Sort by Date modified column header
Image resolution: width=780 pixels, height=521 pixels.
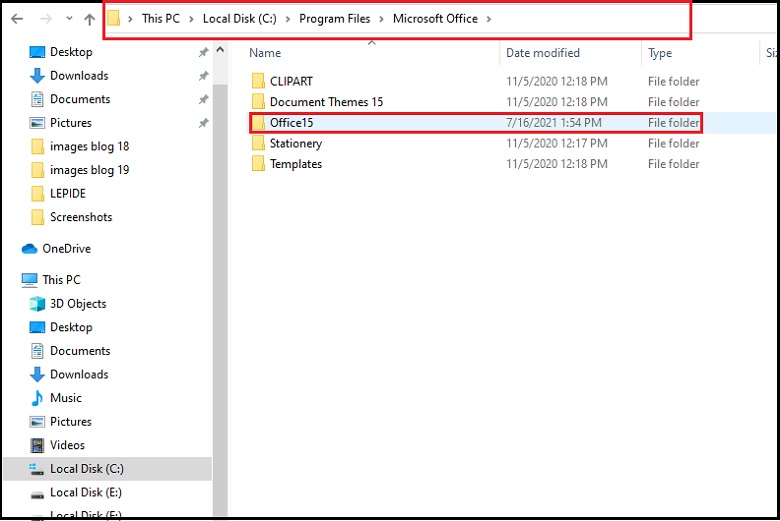[543, 53]
